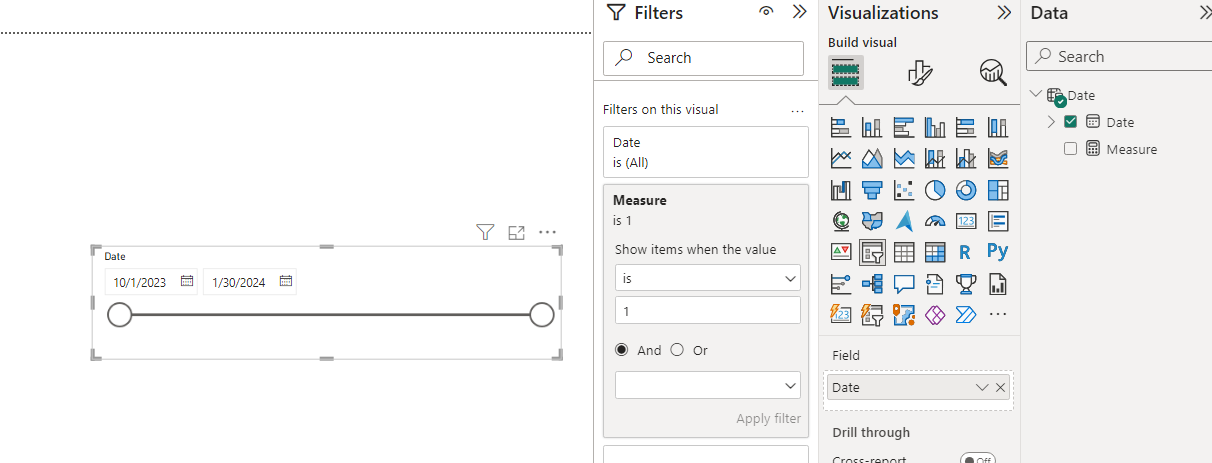Open the Date field well dropdown arrow

coord(982,387)
